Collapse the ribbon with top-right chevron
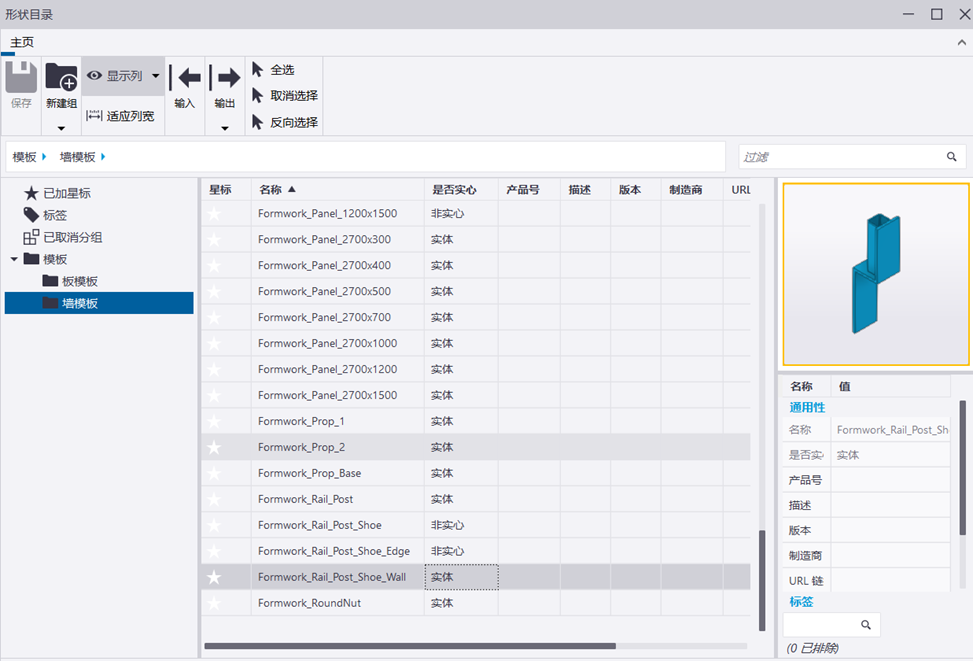The image size is (973, 661). (961, 42)
